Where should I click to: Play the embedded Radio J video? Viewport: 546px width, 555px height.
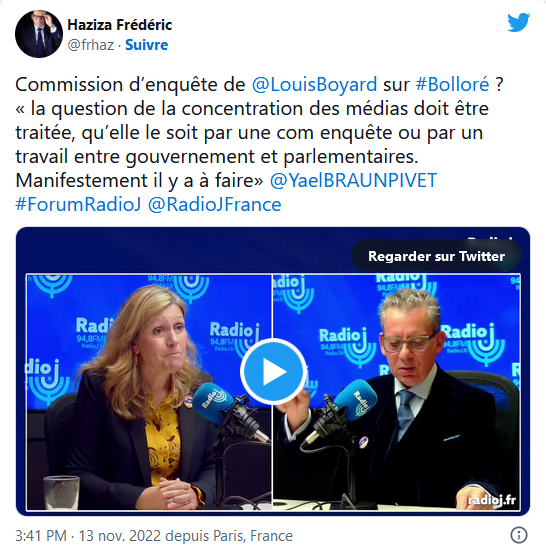pyautogui.click(x=273, y=371)
